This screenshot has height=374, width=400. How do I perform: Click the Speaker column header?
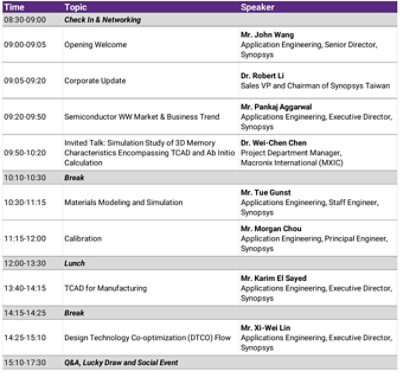(257, 7)
